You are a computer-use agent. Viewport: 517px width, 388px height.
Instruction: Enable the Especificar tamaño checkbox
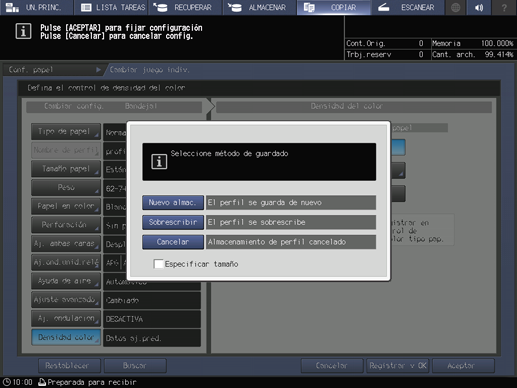click(x=159, y=264)
